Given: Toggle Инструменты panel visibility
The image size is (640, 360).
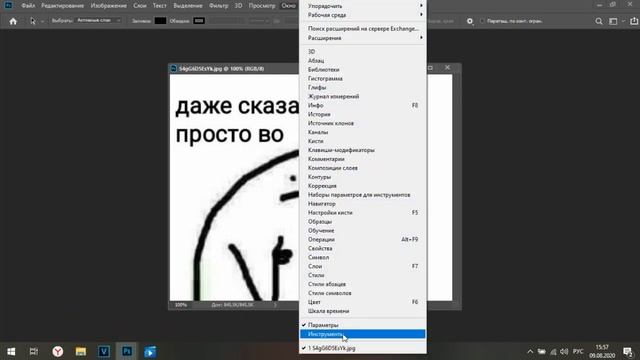Looking at the screenshot, I should coord(362,334).
